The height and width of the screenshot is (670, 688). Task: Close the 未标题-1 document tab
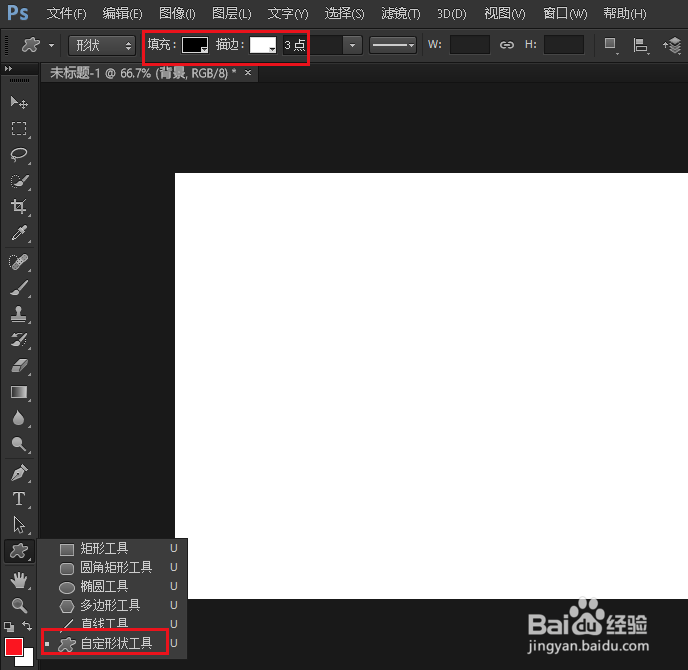248,72
